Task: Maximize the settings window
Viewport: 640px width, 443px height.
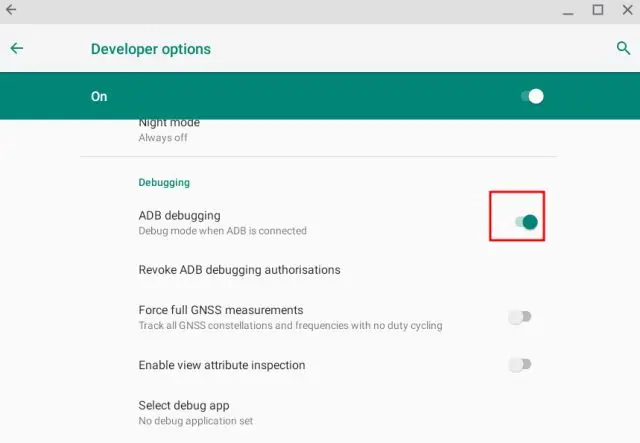Action: click(597, 10)
